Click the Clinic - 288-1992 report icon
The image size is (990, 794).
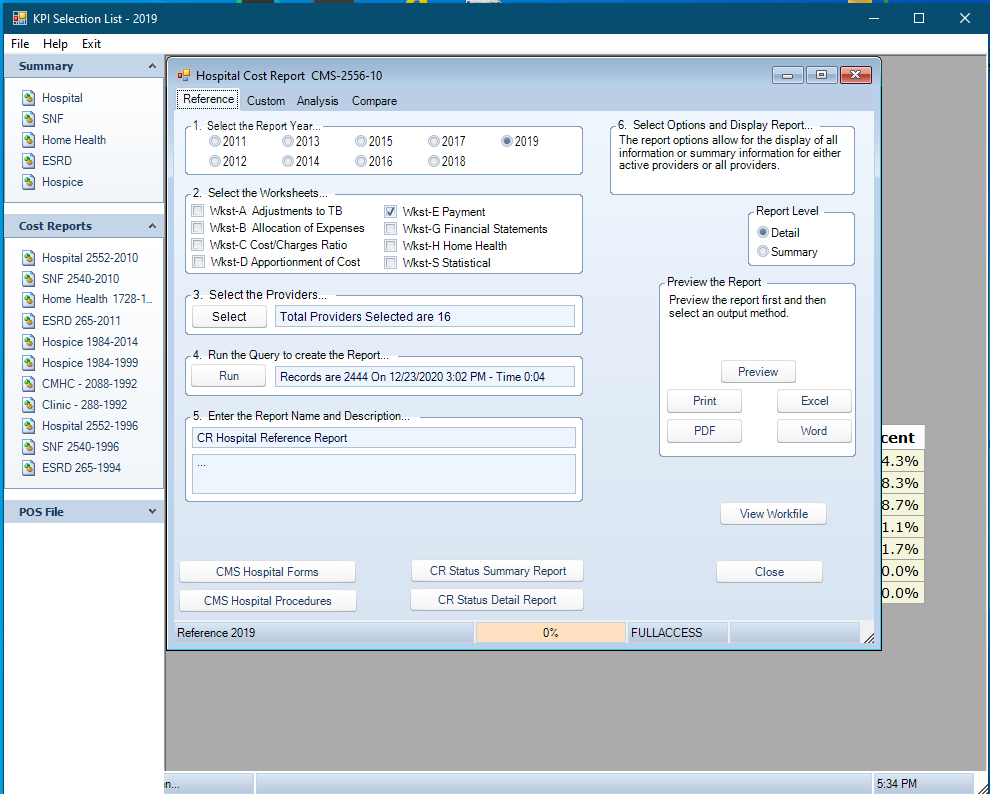(28, 405)
